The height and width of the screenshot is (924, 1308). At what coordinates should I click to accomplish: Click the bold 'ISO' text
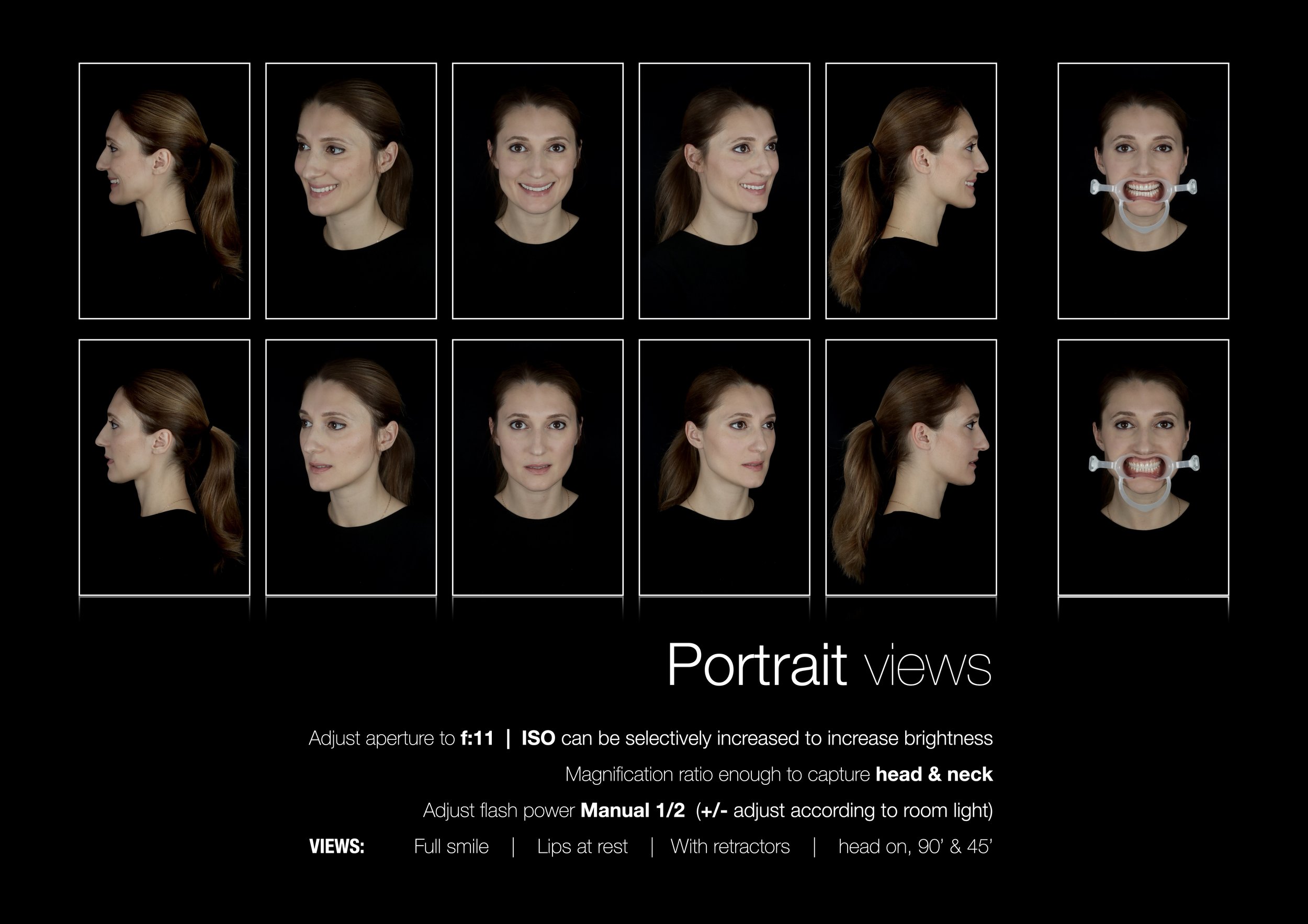click(x=538, y=738)
